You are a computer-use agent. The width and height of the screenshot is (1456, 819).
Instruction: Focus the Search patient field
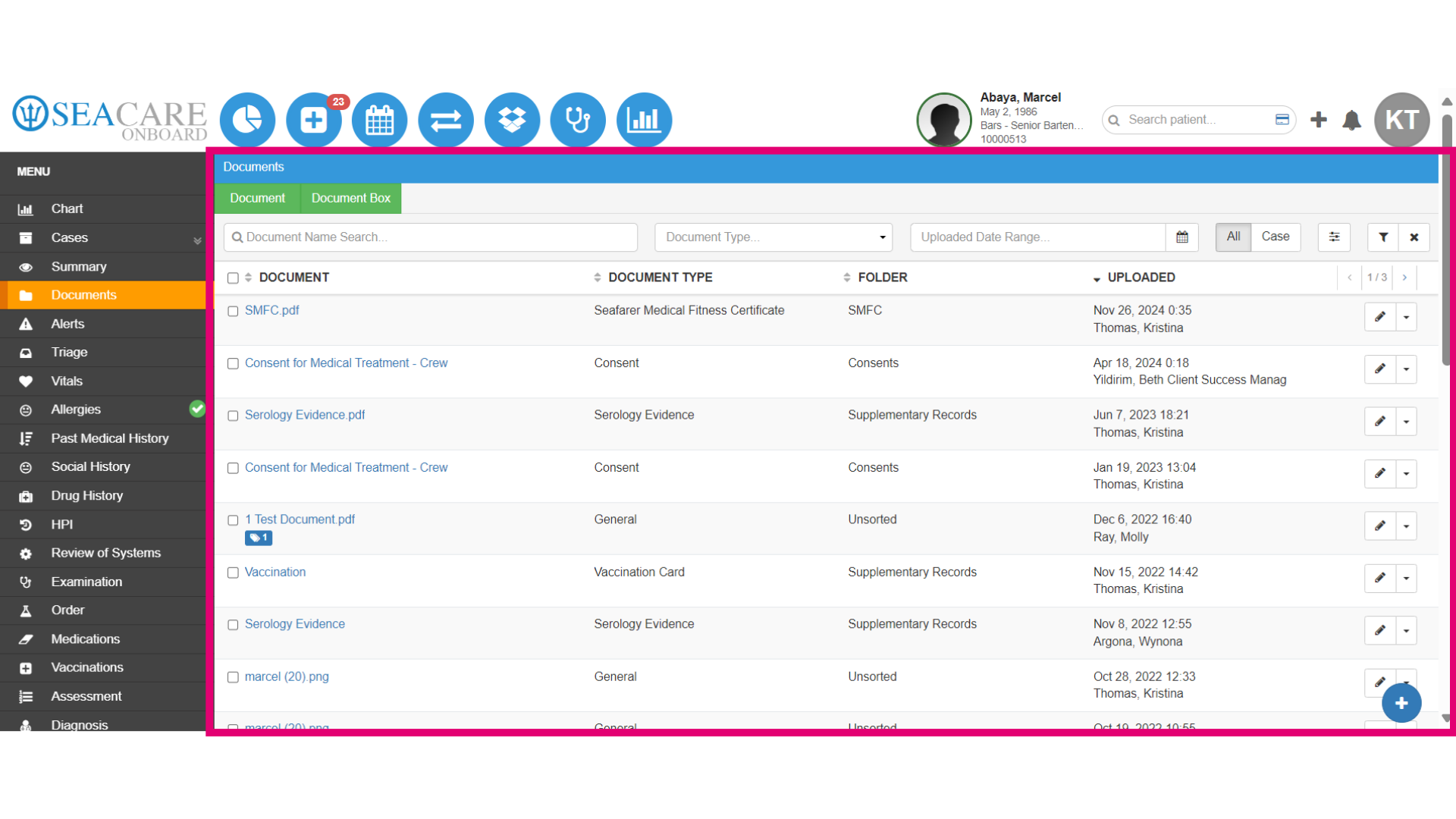tap(1198, 120)
